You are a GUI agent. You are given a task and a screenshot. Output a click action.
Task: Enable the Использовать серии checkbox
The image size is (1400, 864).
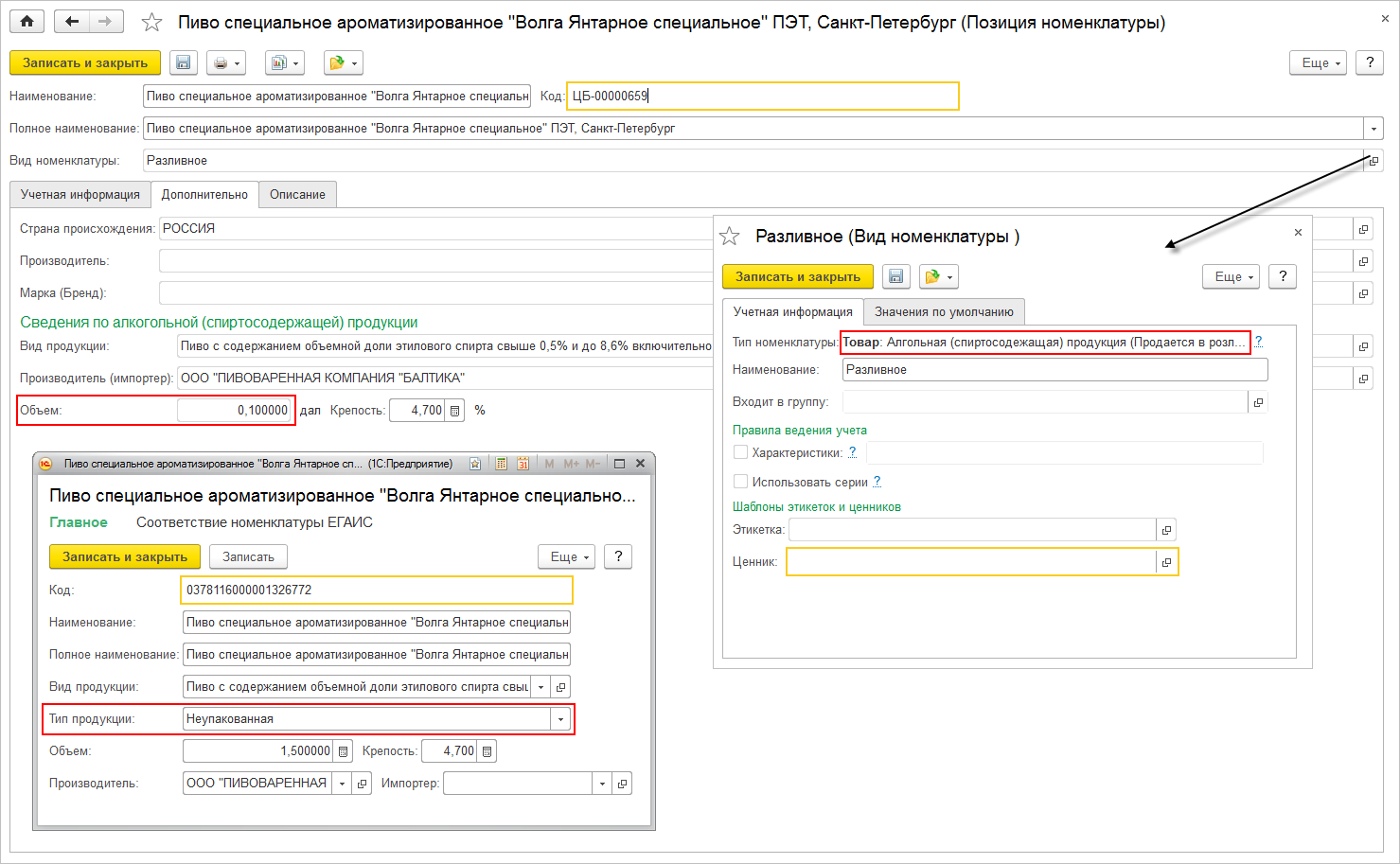[740, 482]
